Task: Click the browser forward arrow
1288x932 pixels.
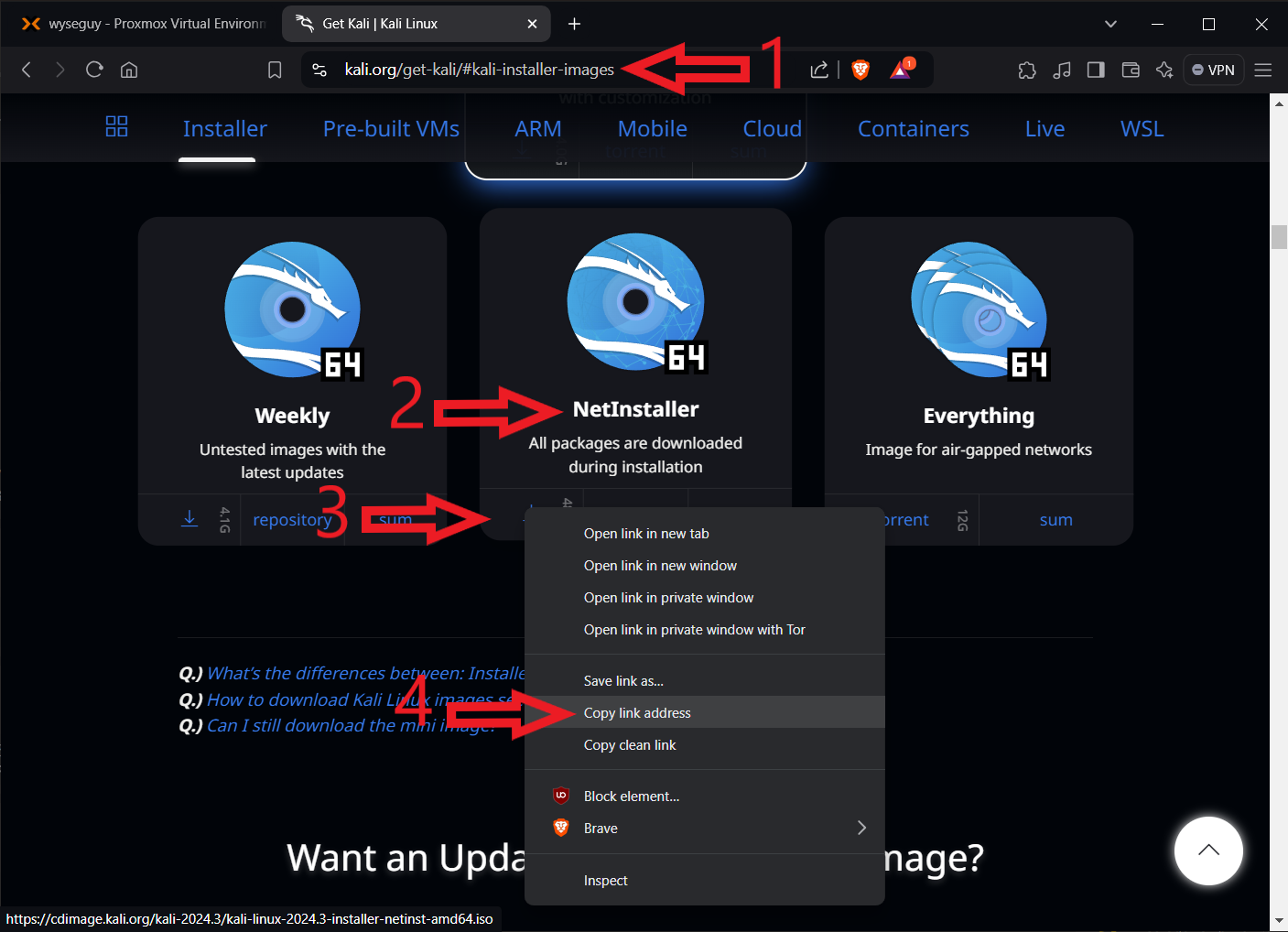Action: pyautogui.click(x=60, y=70)
